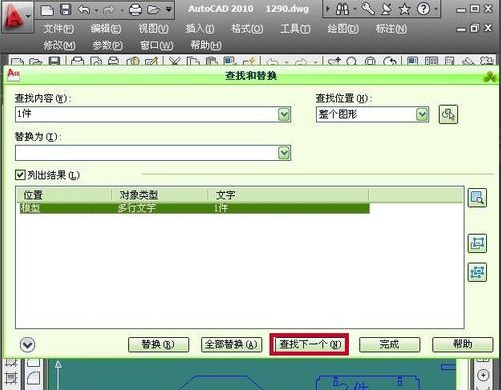Expand more search options round chevron
The width and height of the screenshot is (501, 390).
coord(27,345)
